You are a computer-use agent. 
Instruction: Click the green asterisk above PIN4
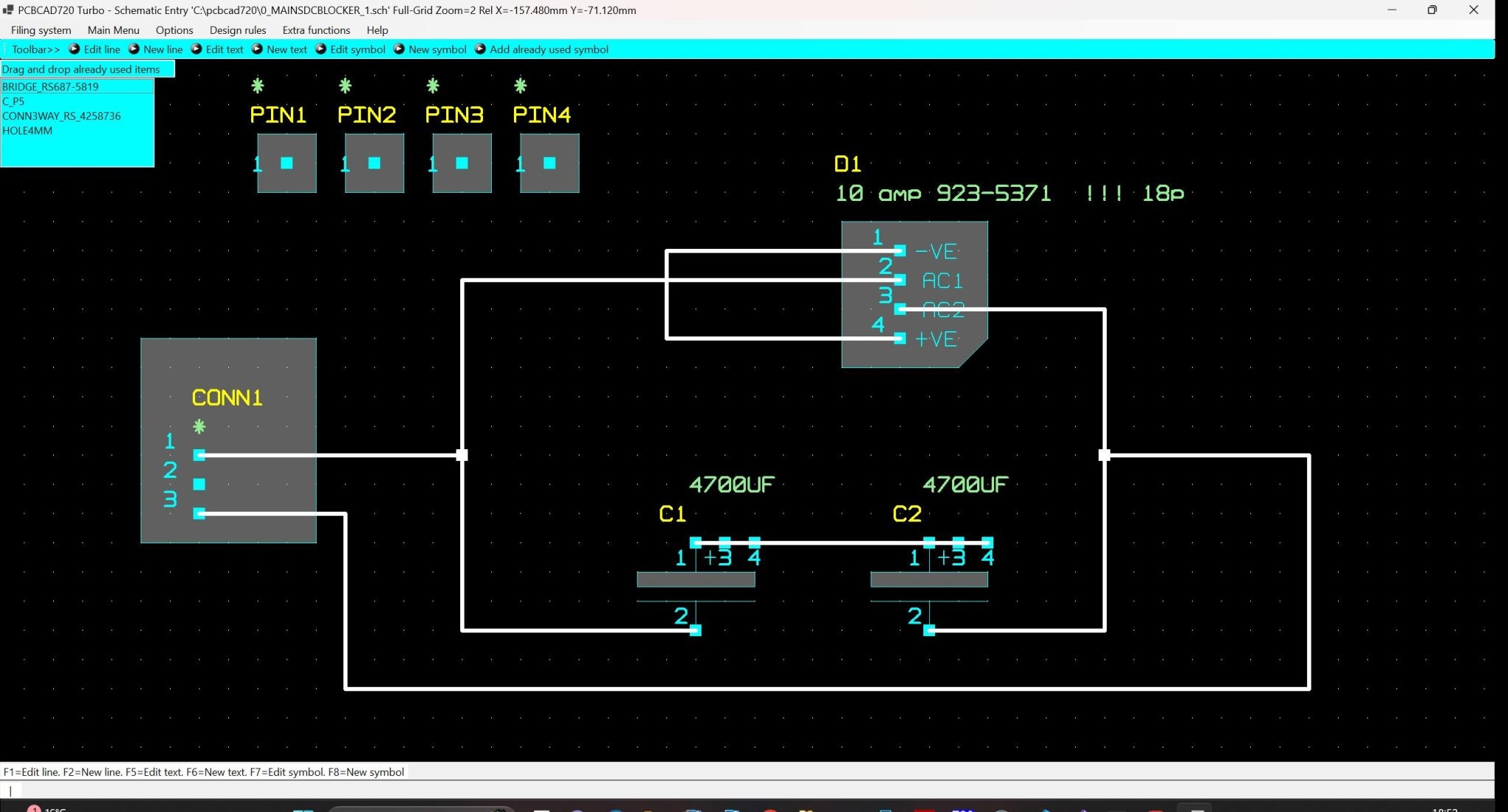[x=520, y=85]
